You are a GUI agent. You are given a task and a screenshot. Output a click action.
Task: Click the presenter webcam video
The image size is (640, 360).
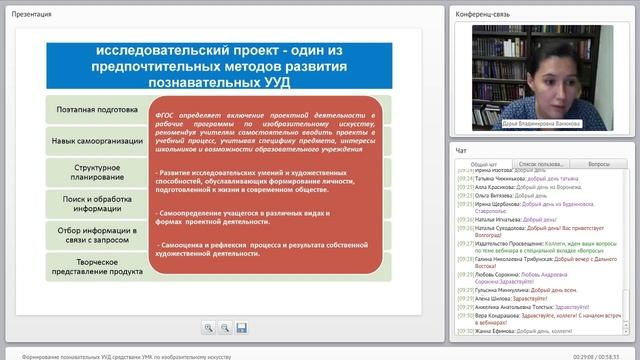[542, 78]
